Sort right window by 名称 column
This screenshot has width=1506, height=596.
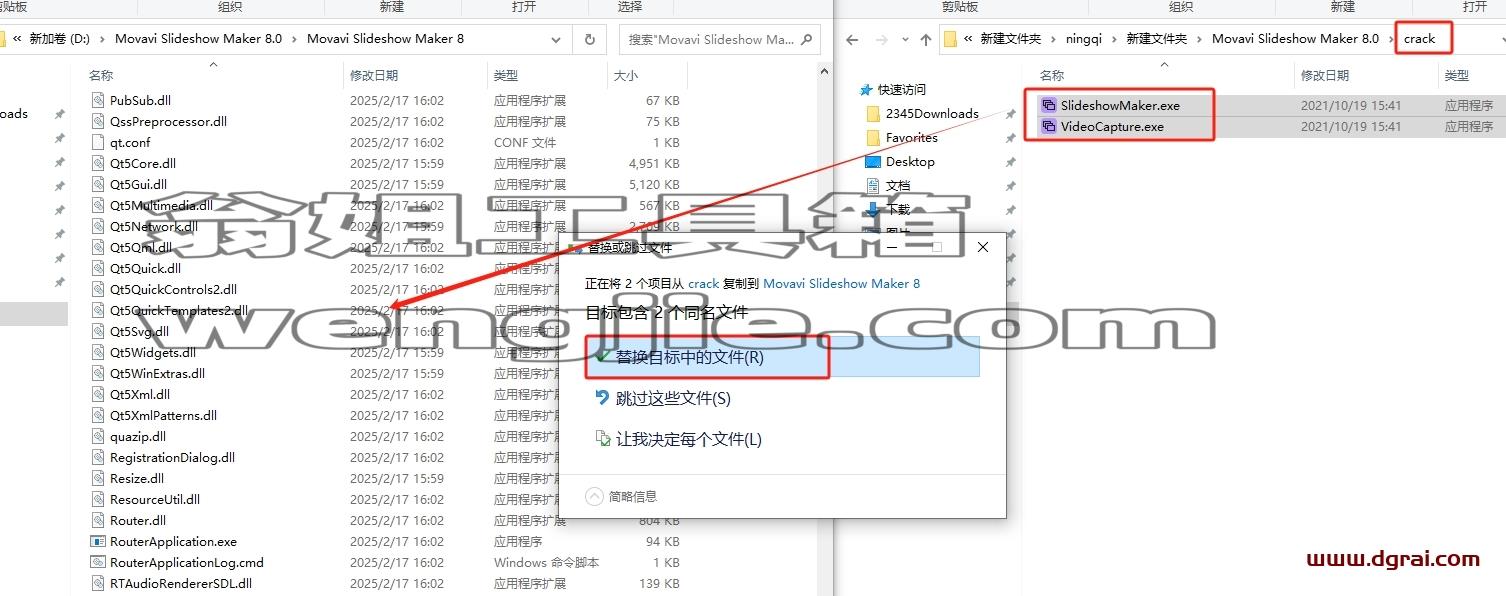point(1052,75)
